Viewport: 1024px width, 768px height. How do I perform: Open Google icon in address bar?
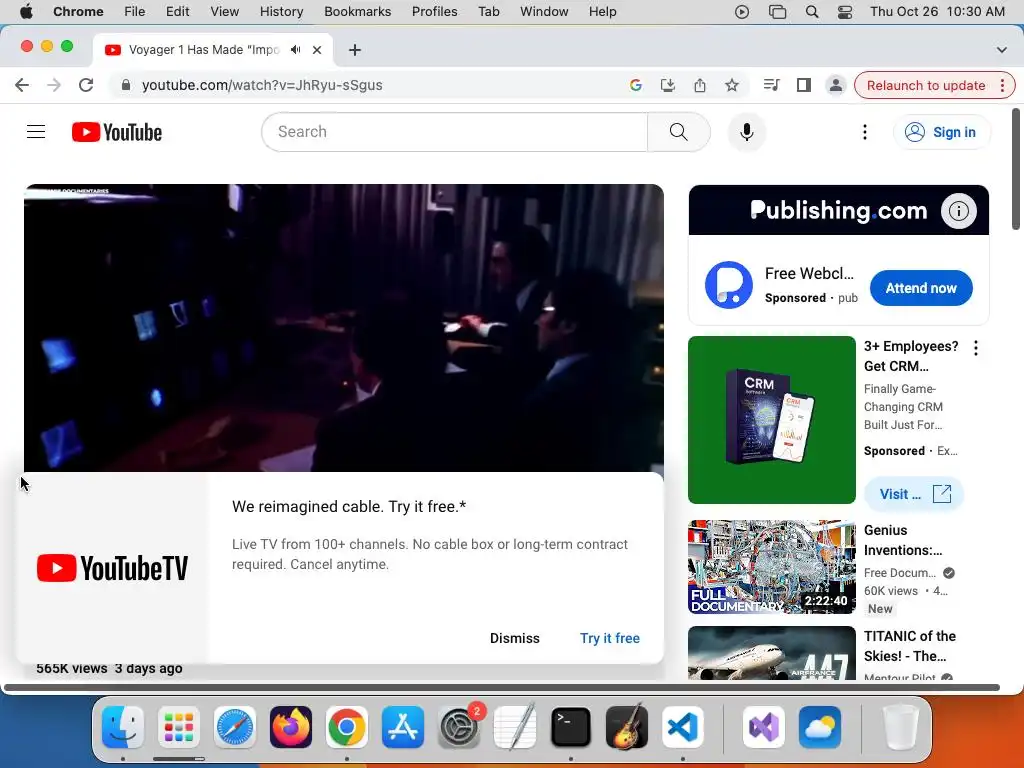635,85
